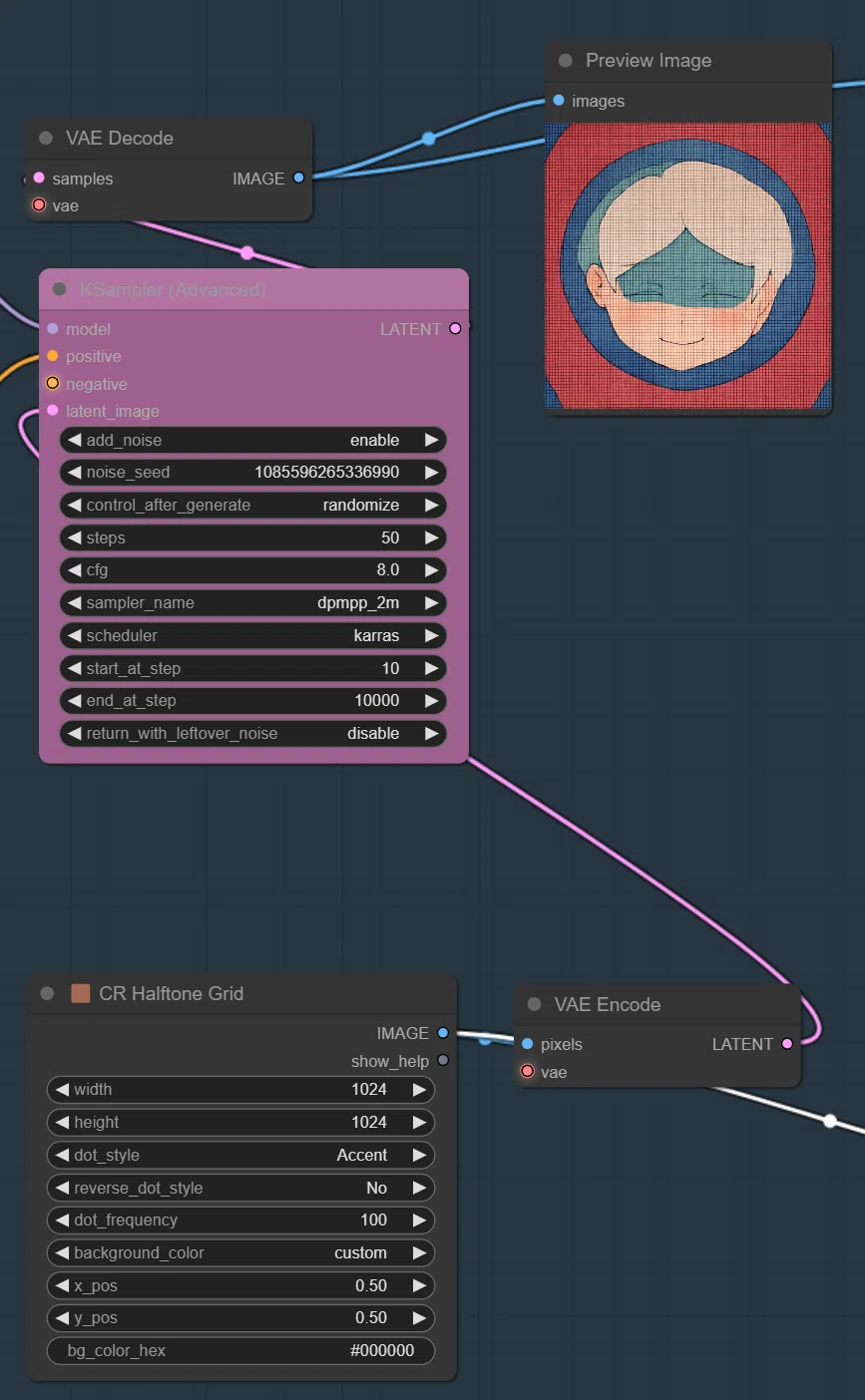Decrease the width value on Halftone Grid
Screen dimensions: 865x1400
tap(62, 1090)
